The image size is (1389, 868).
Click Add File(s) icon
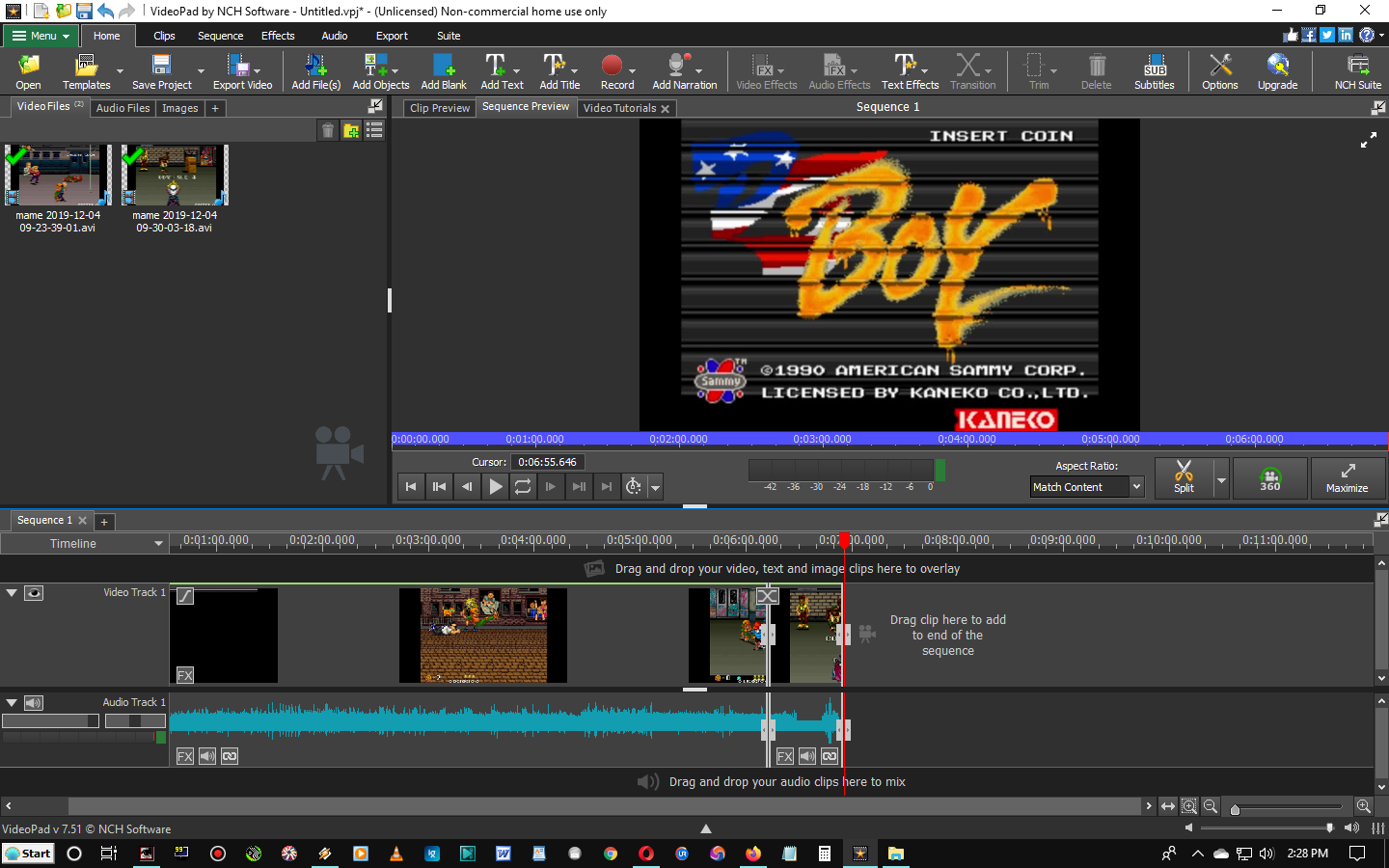tap(315, 72)
